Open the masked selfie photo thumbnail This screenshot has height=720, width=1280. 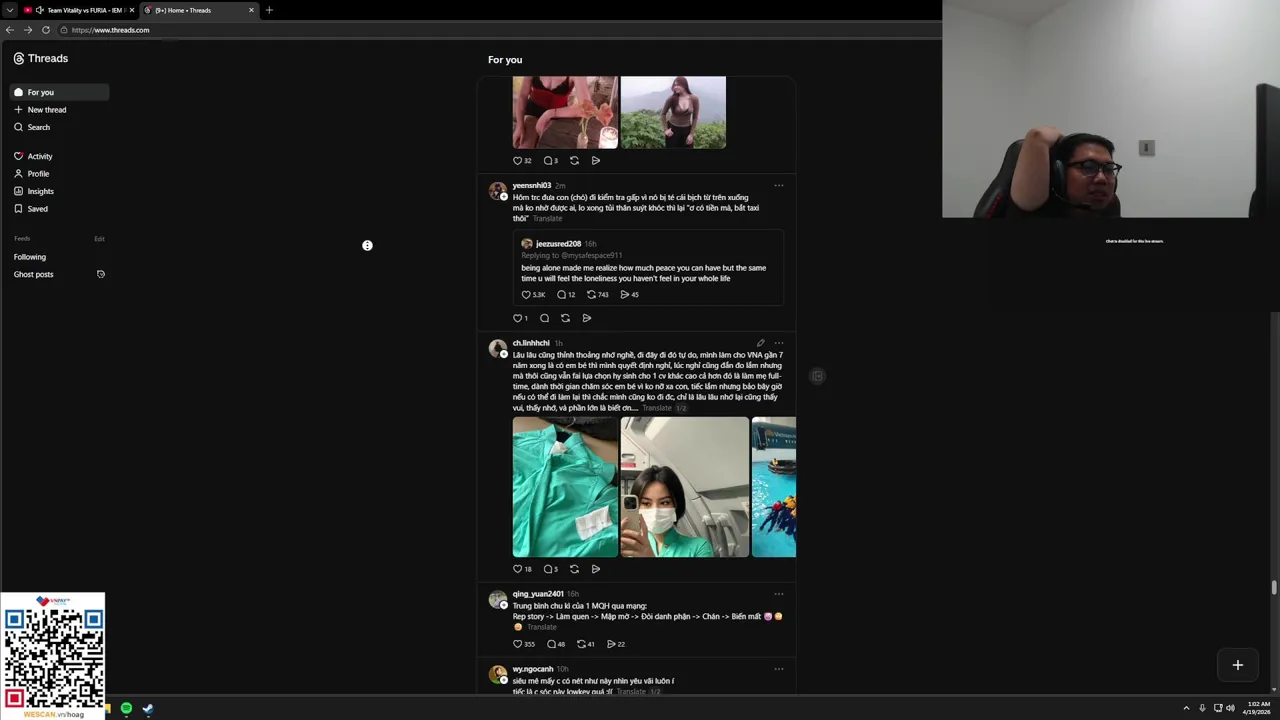click(x=685, y=487)
